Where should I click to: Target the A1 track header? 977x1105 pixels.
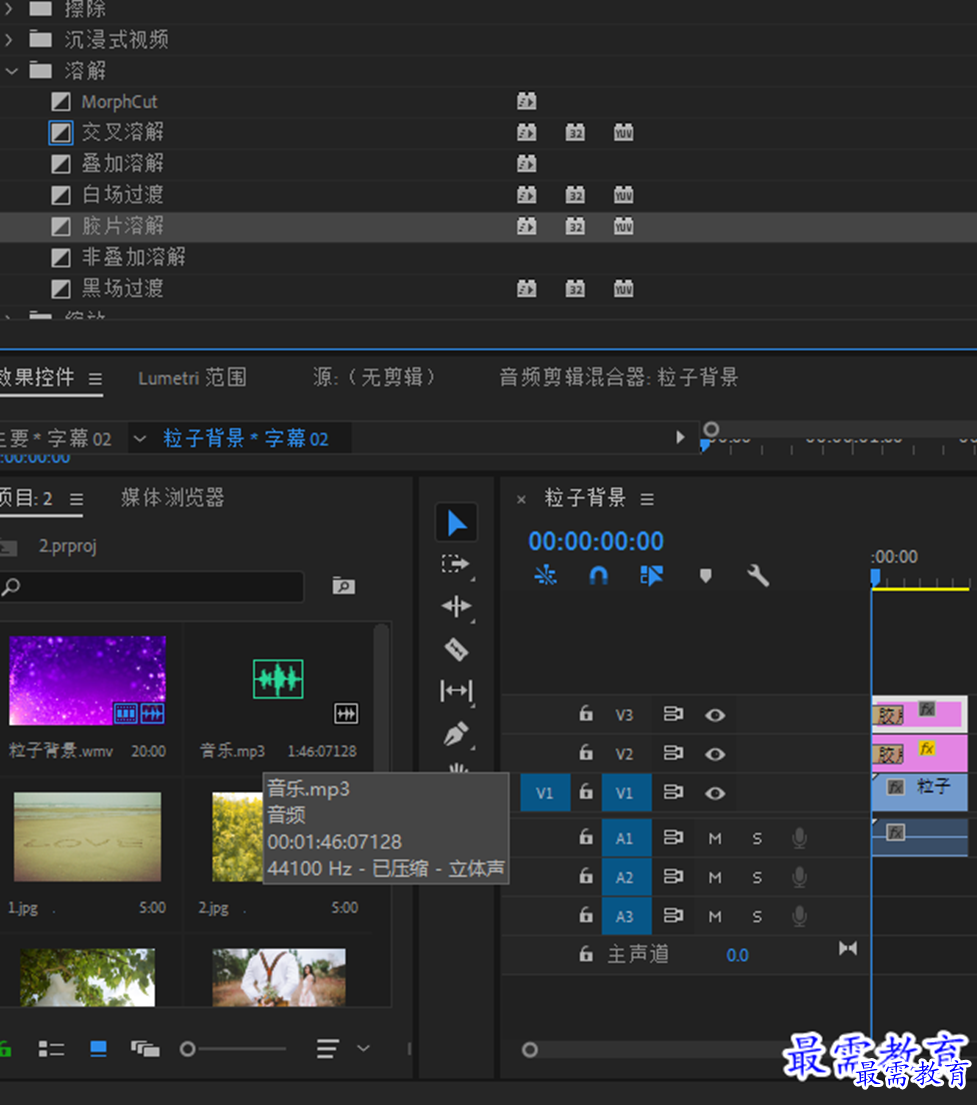tap(626, 838)
